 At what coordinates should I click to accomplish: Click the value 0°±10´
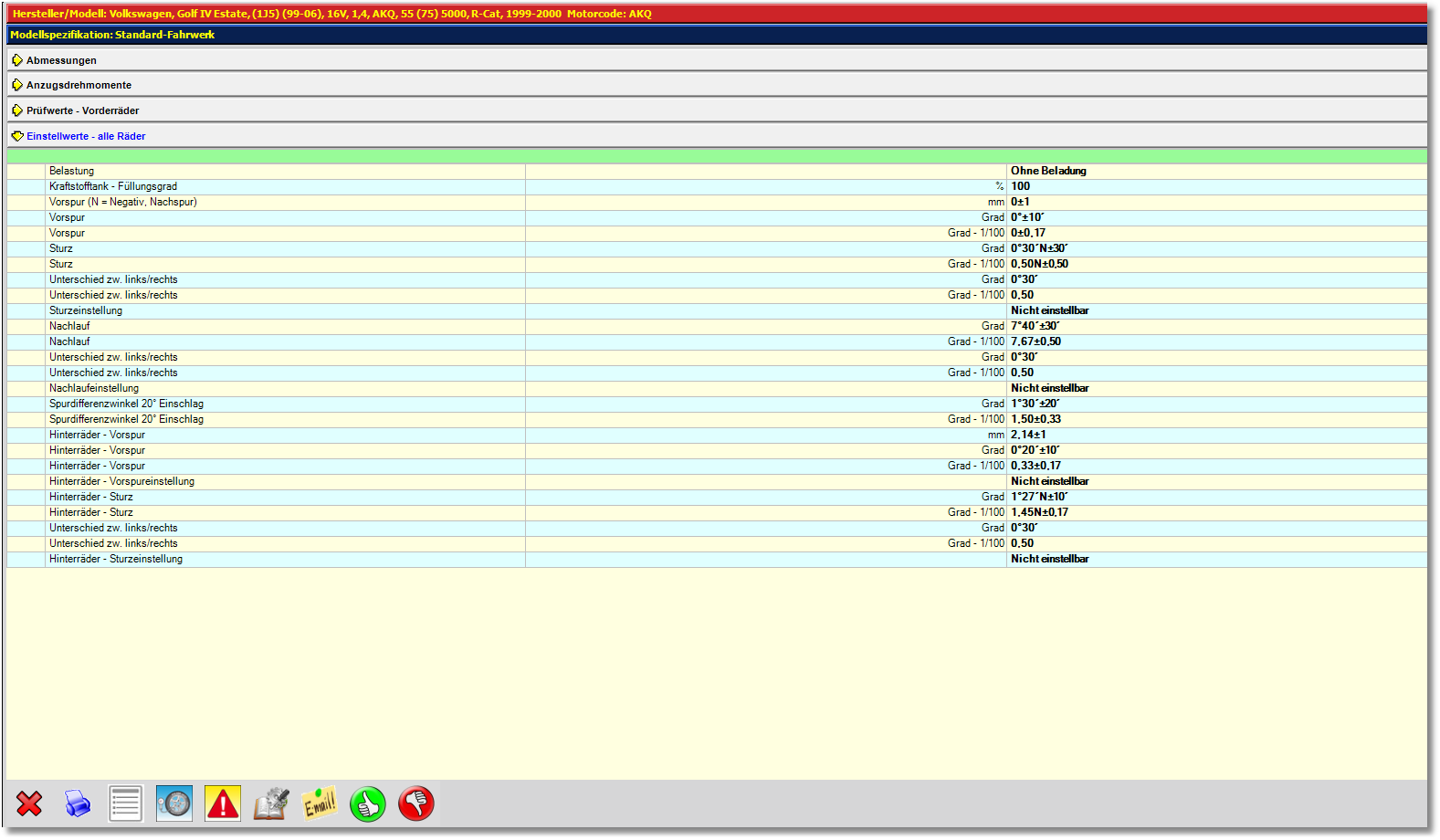click(1027, 217)
